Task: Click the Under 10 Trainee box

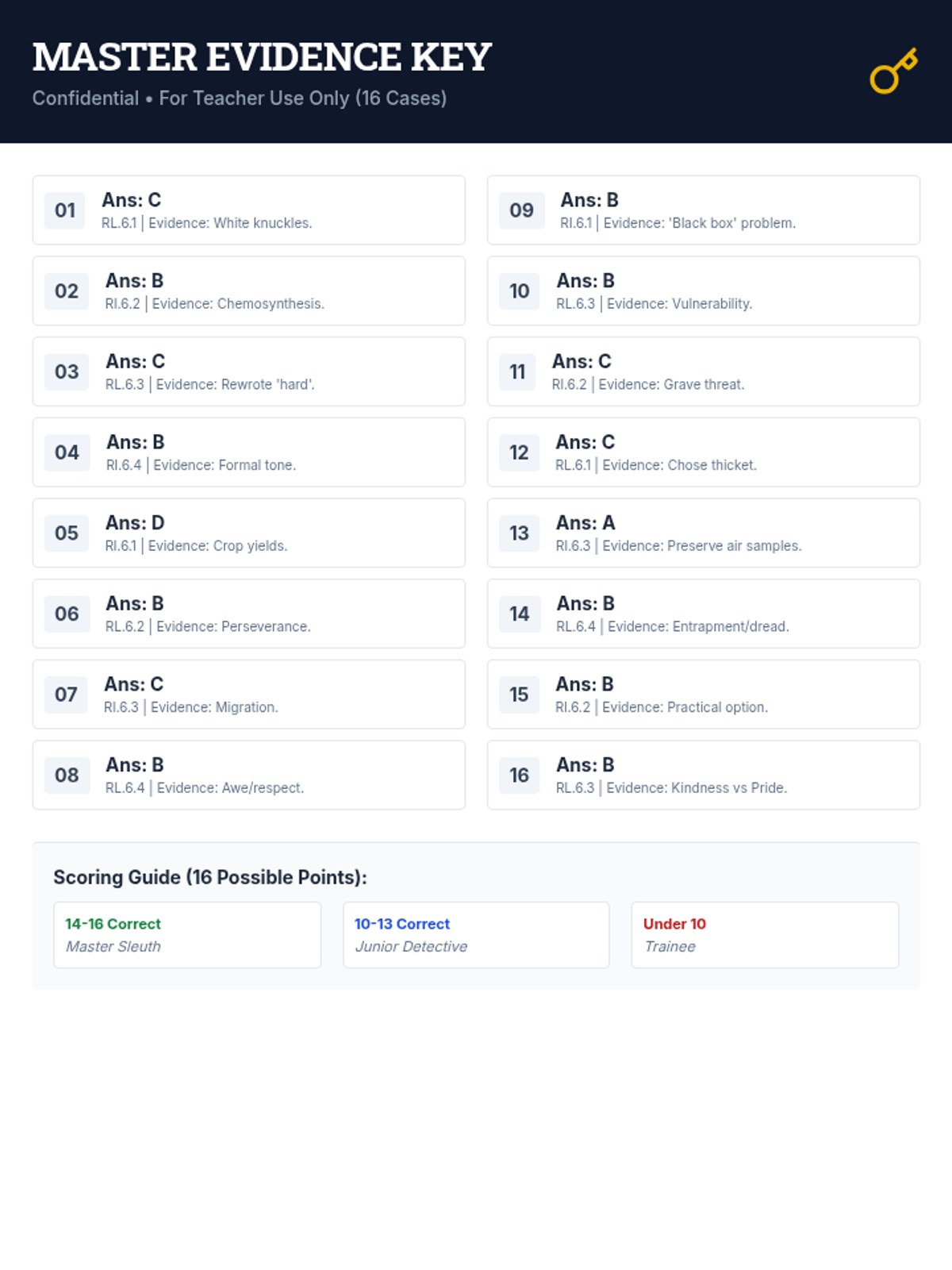Action: tap(765, 935)
